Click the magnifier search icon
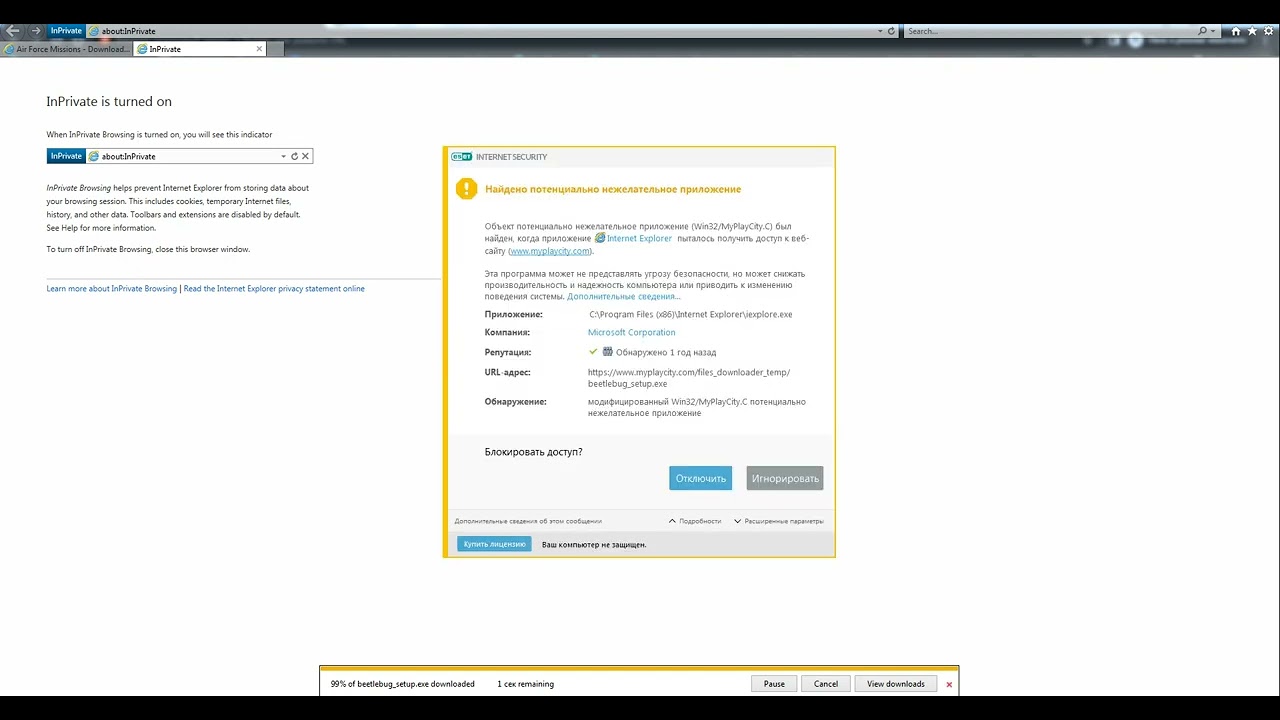1280x720 pixels. (1203, 31)
